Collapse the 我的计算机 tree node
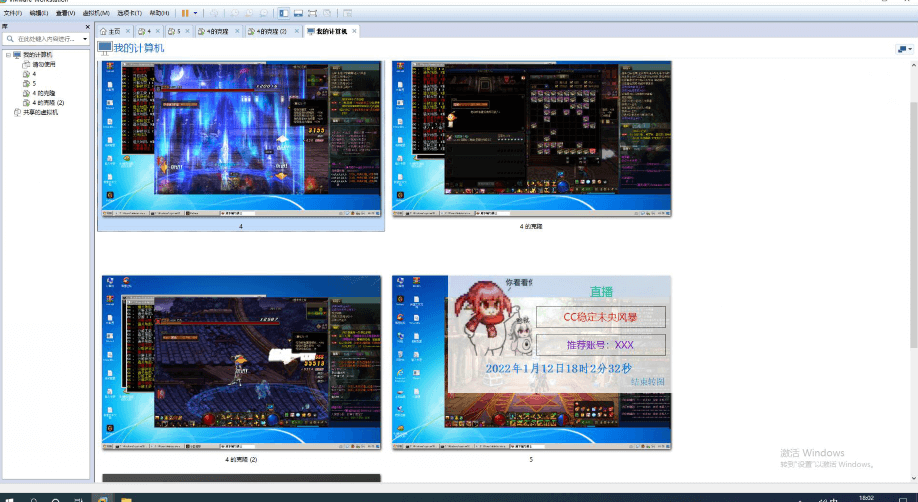 8,54
